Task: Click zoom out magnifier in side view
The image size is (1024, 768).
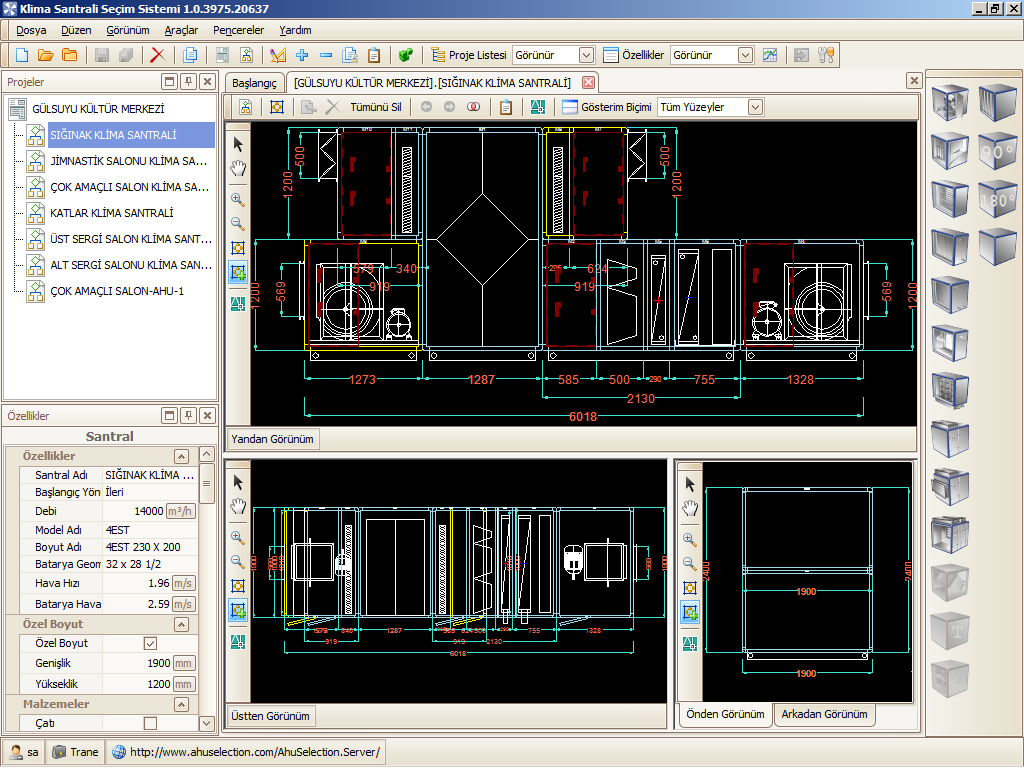Action: (x=238, y=224)
